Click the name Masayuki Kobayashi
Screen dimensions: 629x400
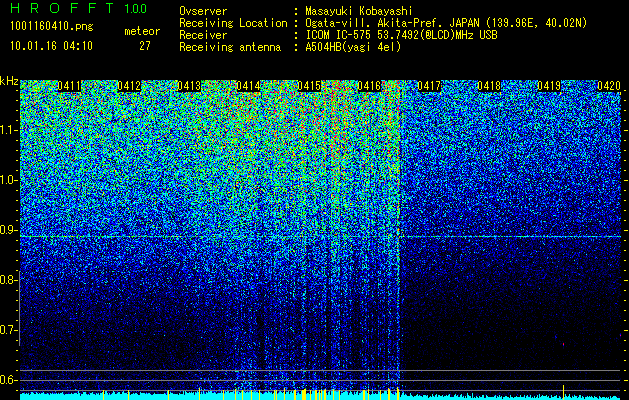359,11
